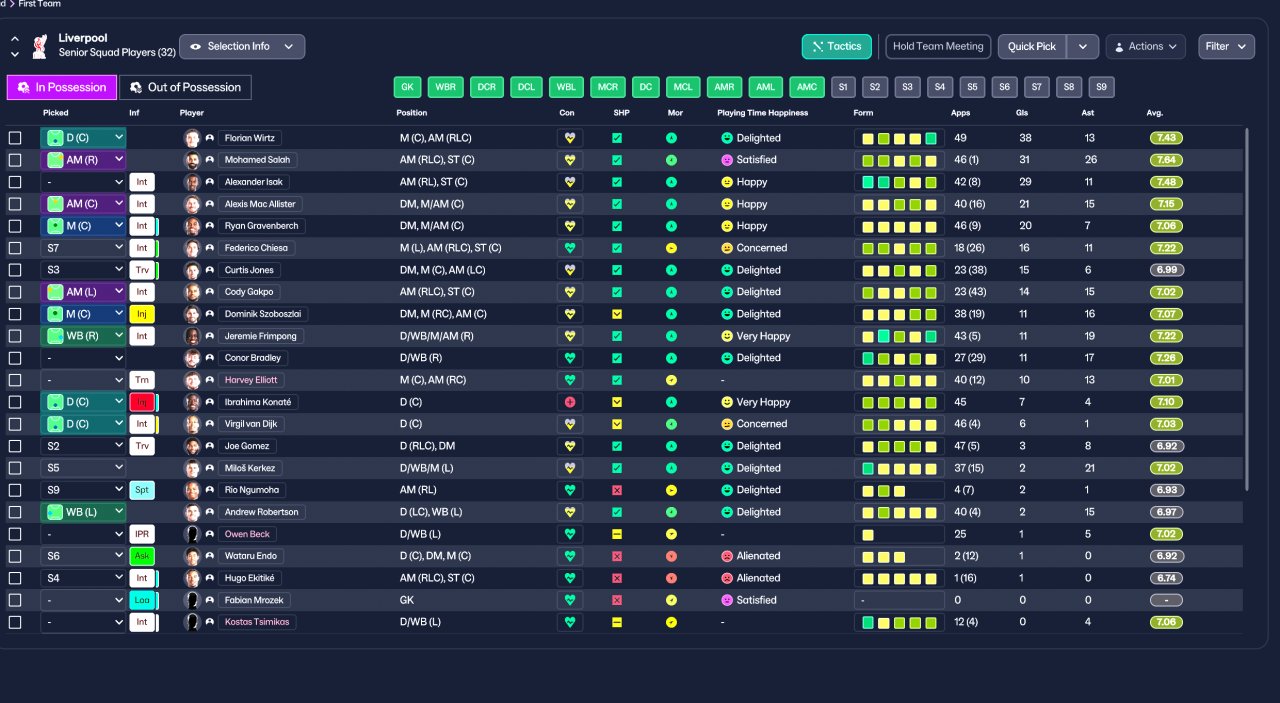
Task: Select the WBR position tab
Action: pos(446,87)
